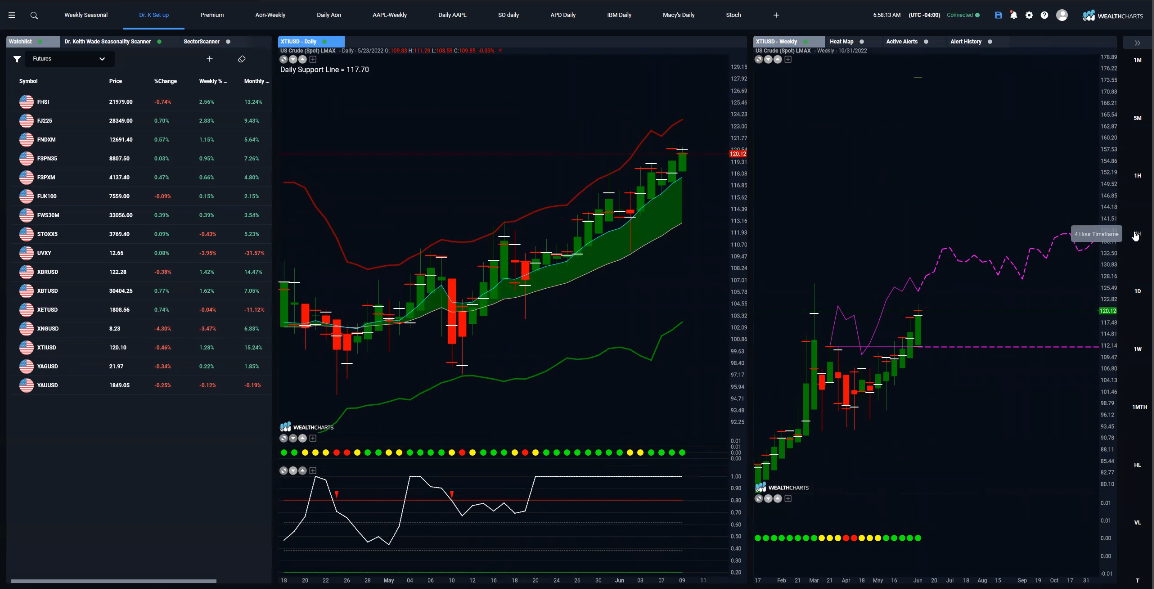Viewport: 1154px width, 589px height.
Task: Select the 1W timeframe button
Action: [x=1137, y=349]
